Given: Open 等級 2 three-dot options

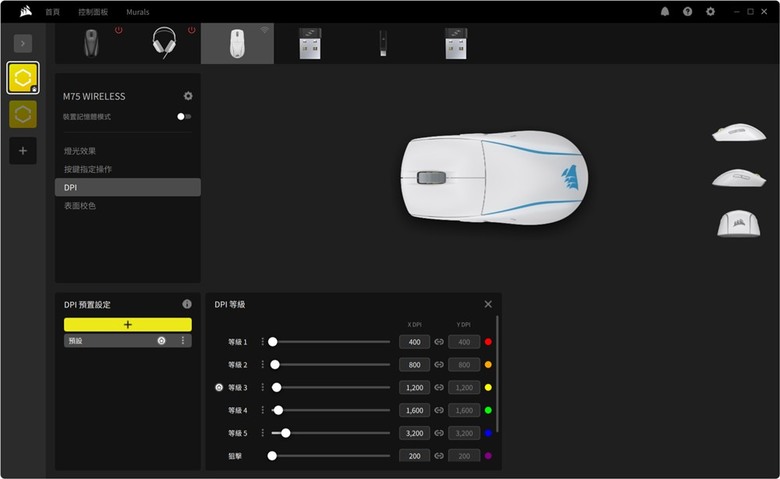Looking at the screenshot, I should [x=262, y=365].
